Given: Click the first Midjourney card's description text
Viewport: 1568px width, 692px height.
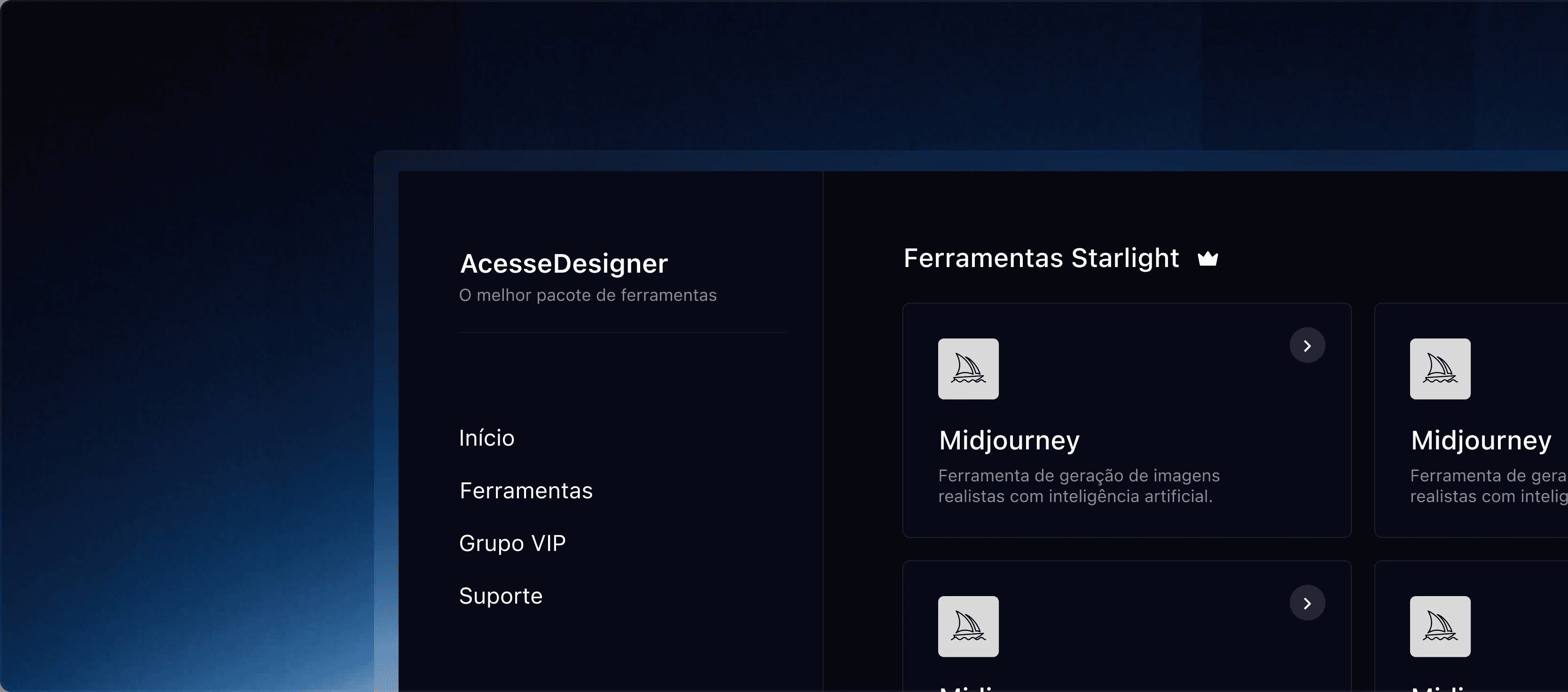Looking at the screenshot, I should click(1078, 486).
